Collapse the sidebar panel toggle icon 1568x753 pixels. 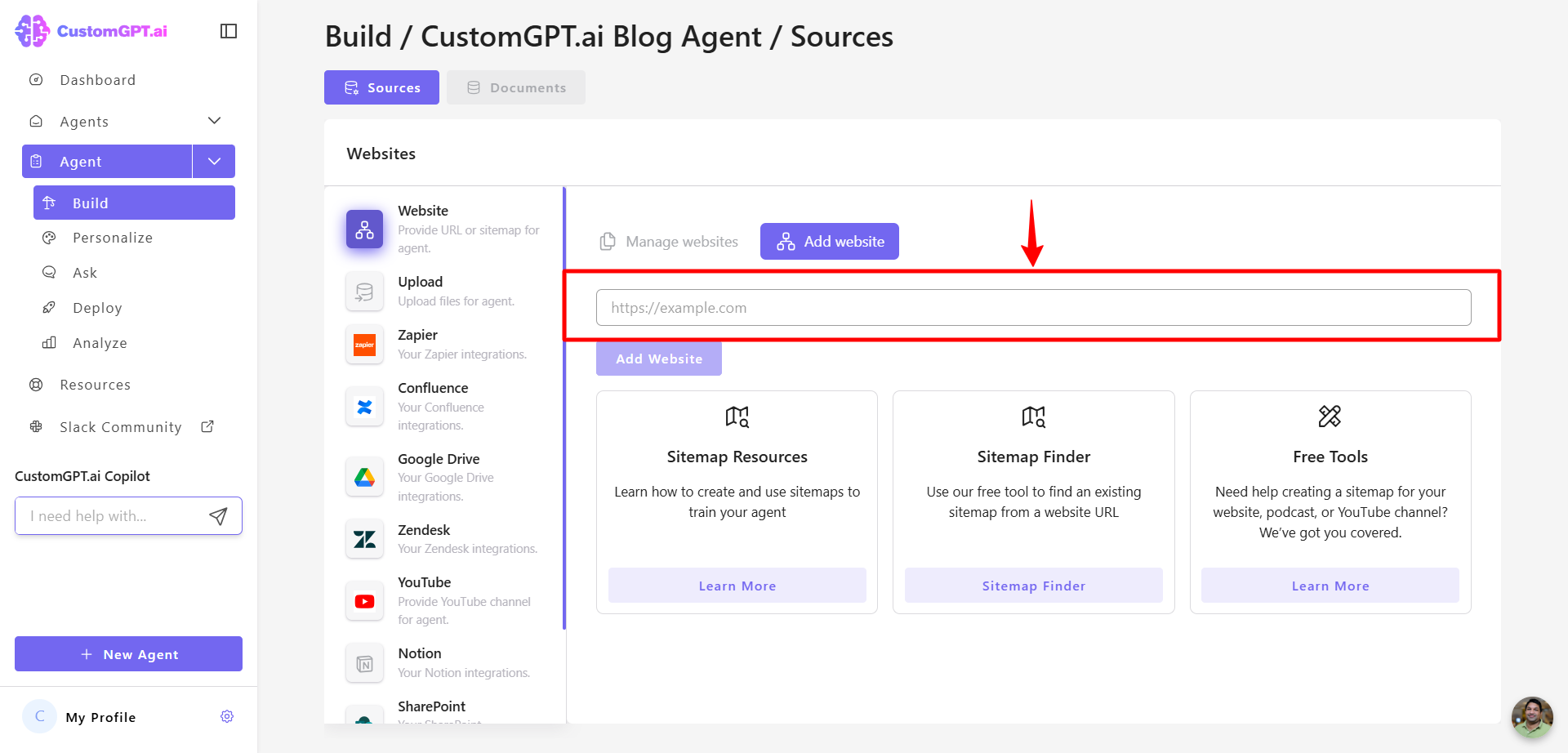pyautogui.click(x=229, y=31)
